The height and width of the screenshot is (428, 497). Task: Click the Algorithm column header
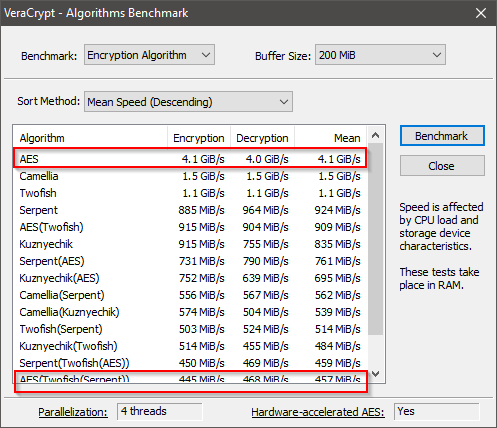point(90,138)
